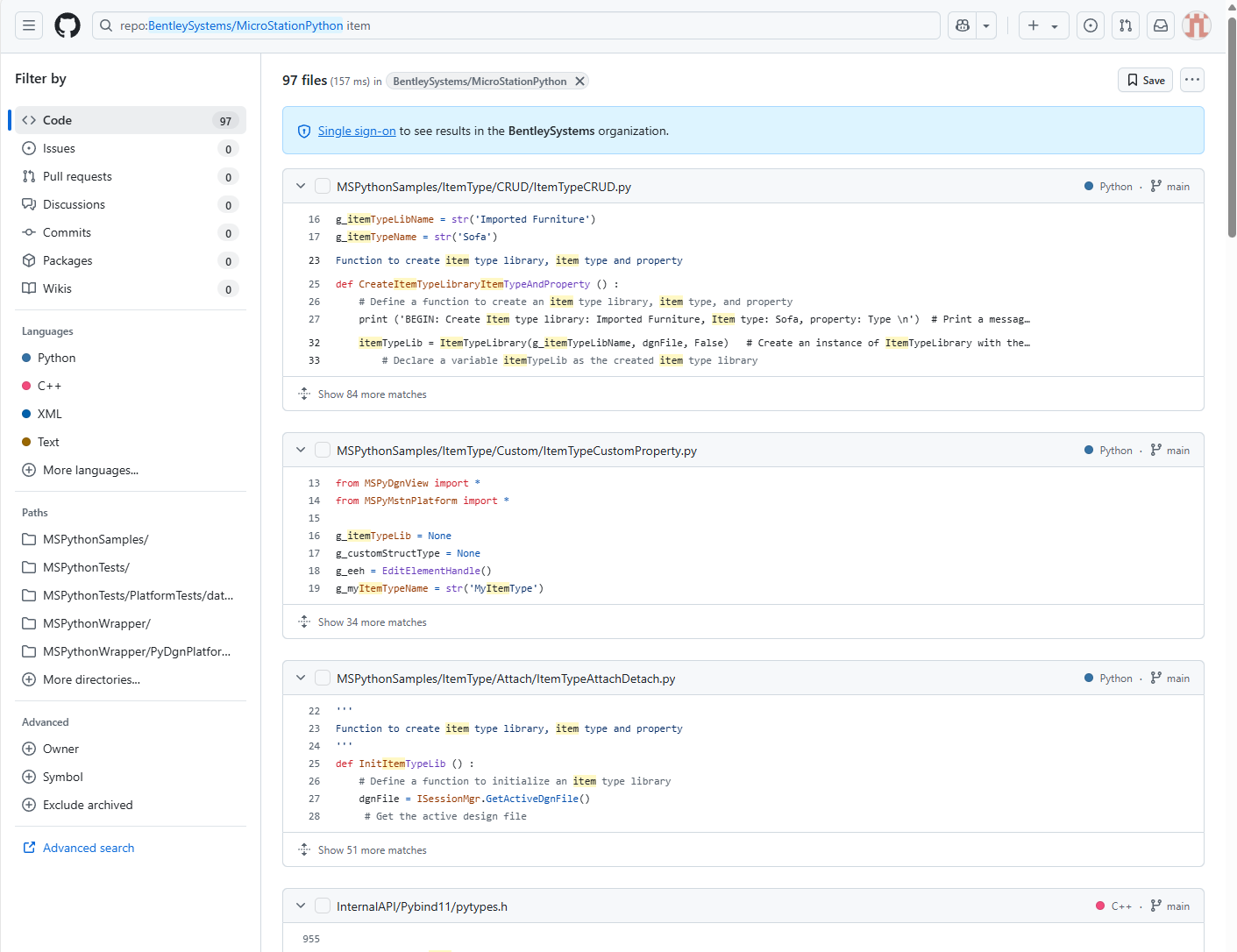Screen dimensions: 1237x952
Task: Select the Commits filter
Action: pyautogui.click(x=131, y=232)
